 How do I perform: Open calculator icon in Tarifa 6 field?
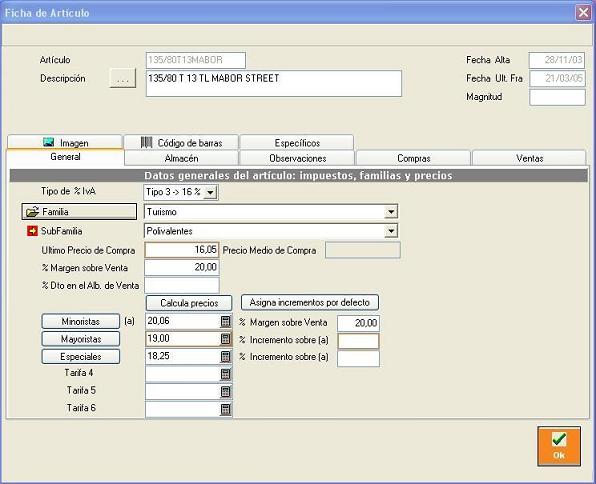(225, 409)
